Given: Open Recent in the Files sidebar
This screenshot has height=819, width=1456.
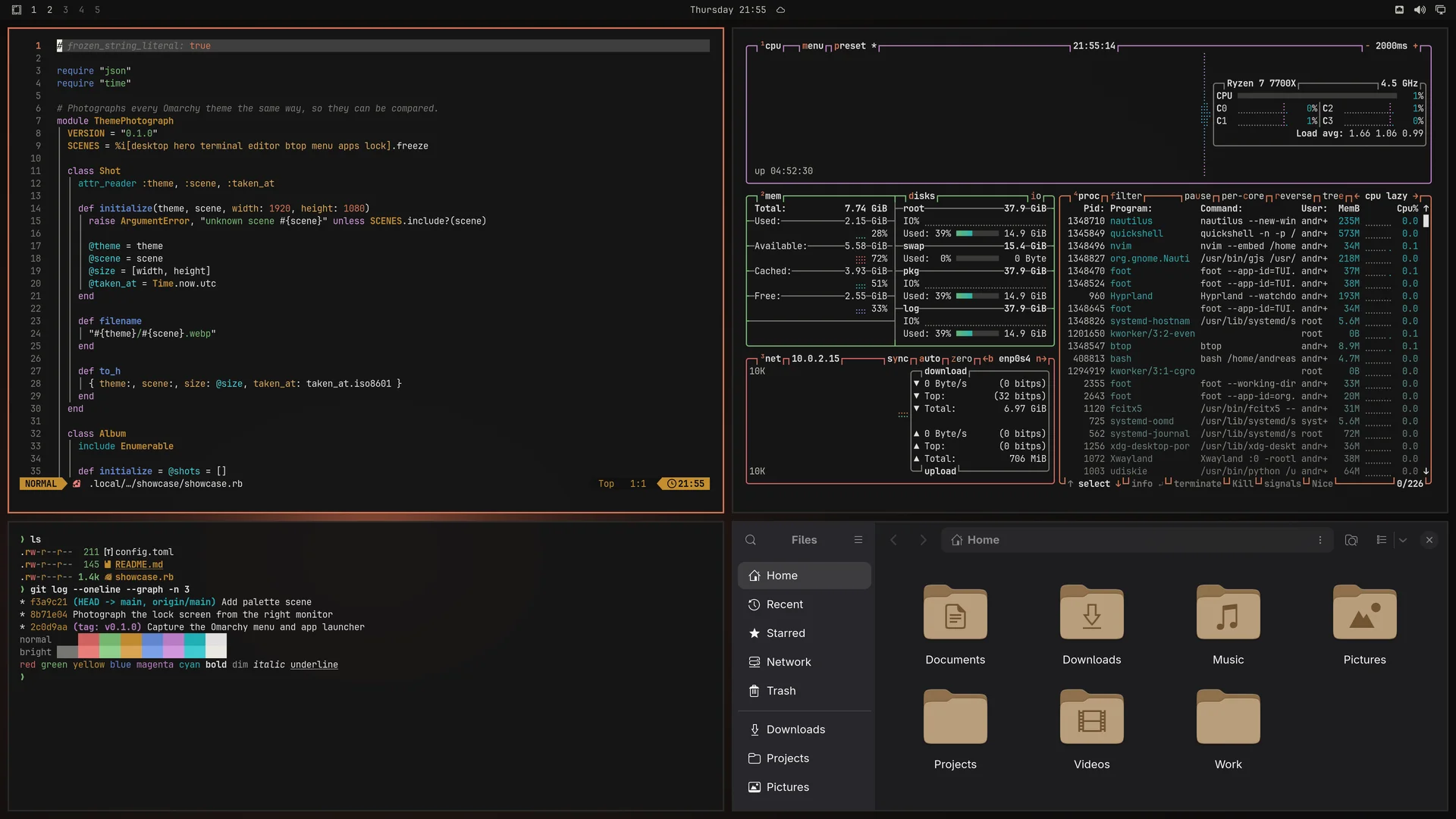Looking at the screenshot, I should 805,604.
